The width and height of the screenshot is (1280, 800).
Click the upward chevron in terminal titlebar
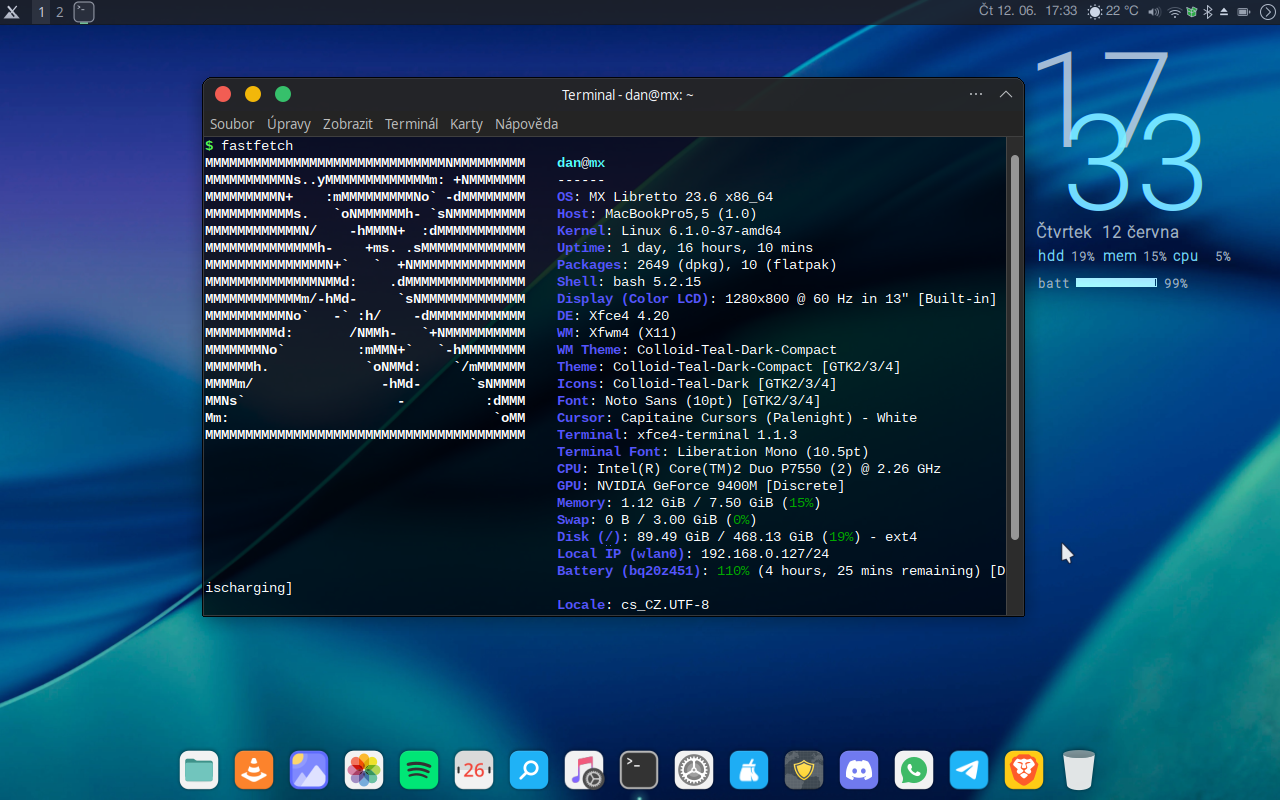pyautogui.click(x=1006, y=94)
